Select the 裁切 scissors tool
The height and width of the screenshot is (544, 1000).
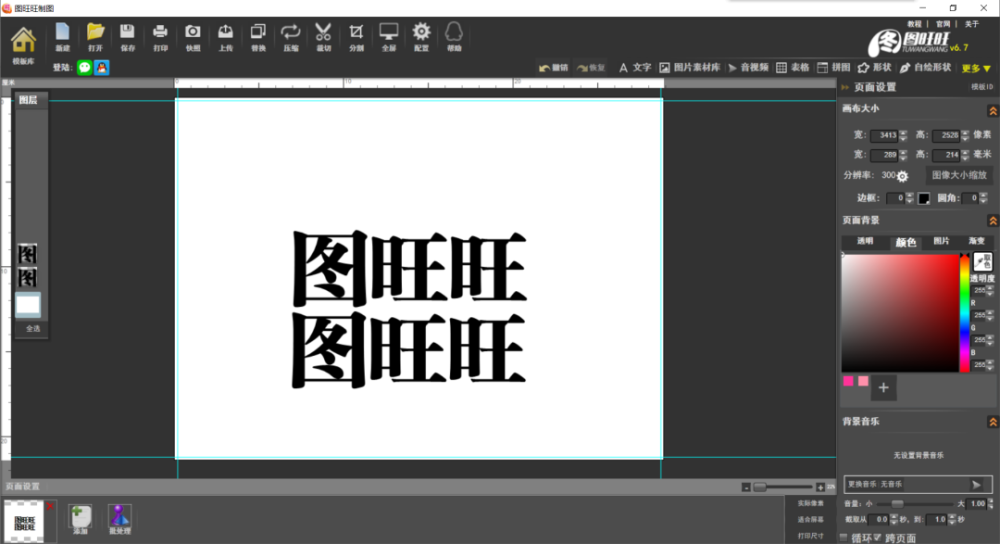[x=323, y=37]
